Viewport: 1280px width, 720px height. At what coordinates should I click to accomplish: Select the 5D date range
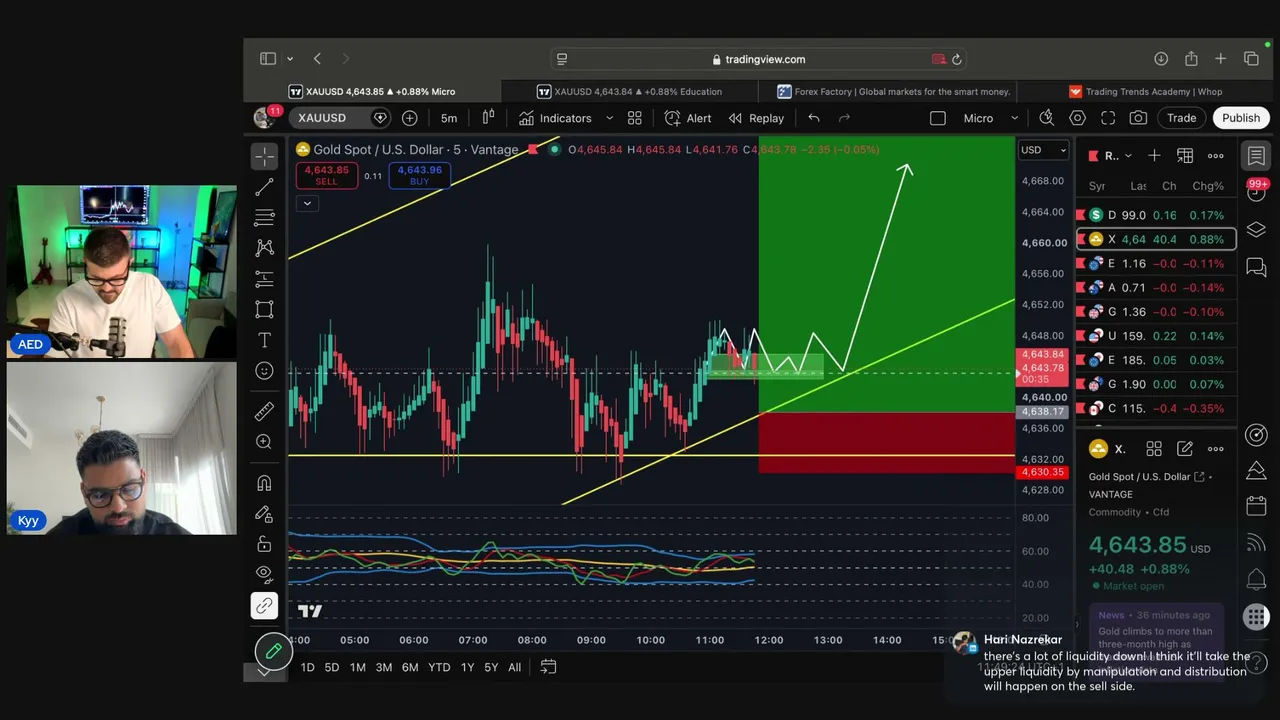click(332, 667)
